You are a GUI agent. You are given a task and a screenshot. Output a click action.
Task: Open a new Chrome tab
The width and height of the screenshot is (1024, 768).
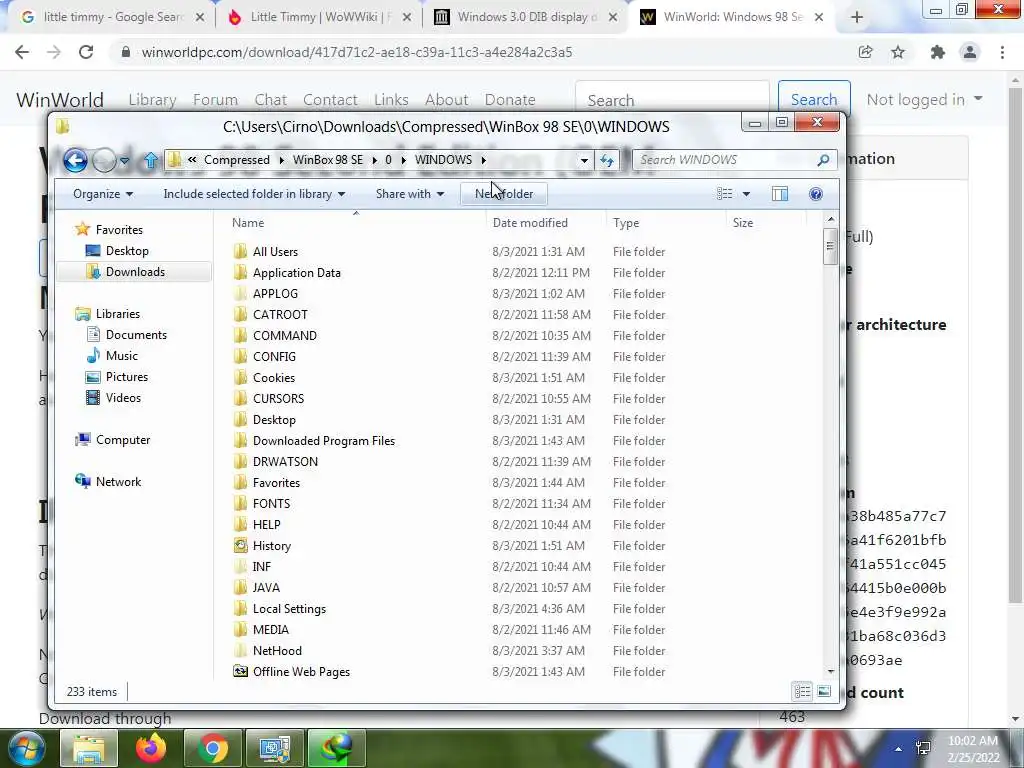[857, 18]
